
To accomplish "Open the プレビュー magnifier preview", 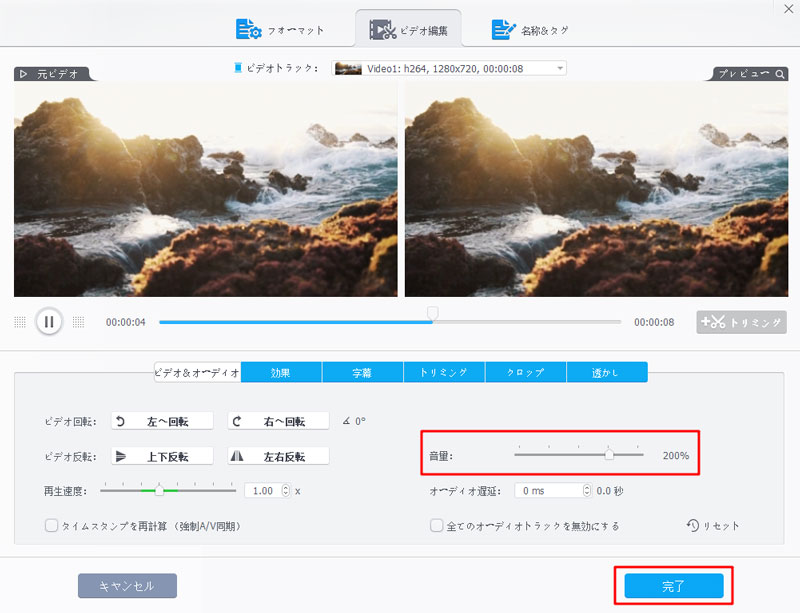I will (x=751, y=74).
